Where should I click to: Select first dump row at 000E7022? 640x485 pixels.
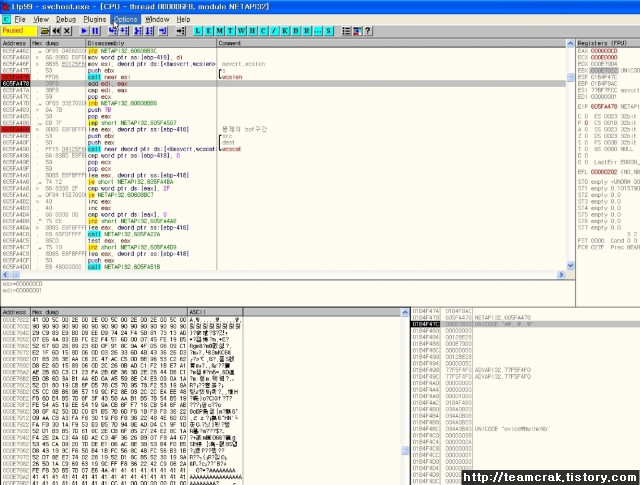[122, 320]
